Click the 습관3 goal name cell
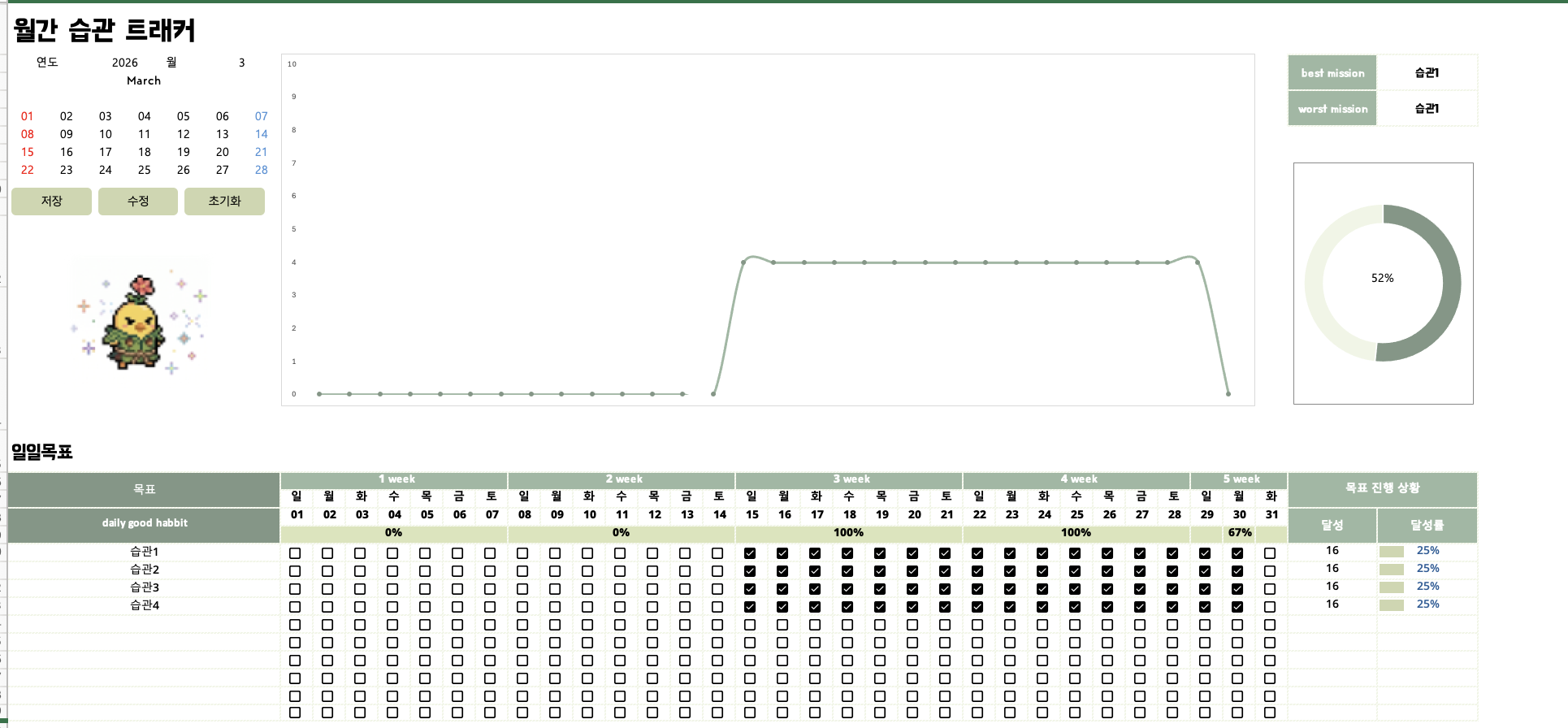This screenshot has width=1568, height=728. pyautogui.click(x=145, y=587)
